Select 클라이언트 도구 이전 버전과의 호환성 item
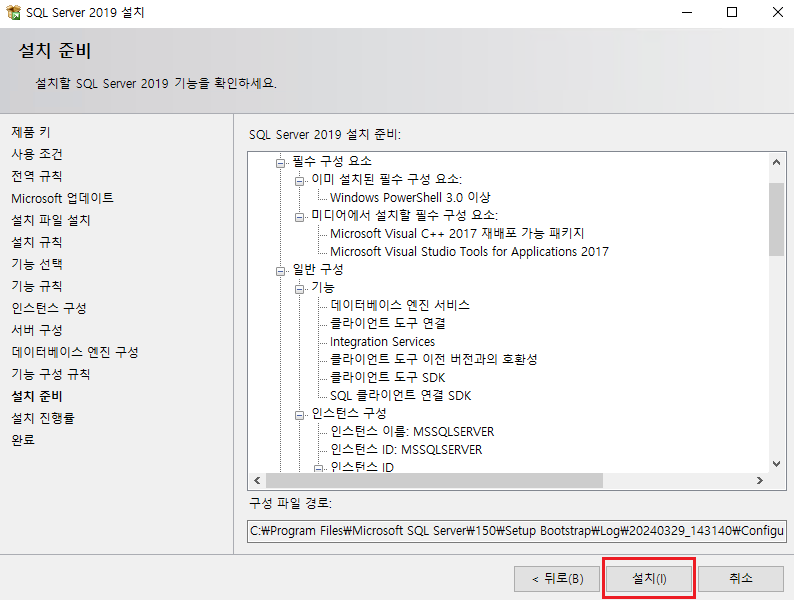Image resolution: width=794 pixels, height=600 pixels. click(x=433, y=359)
